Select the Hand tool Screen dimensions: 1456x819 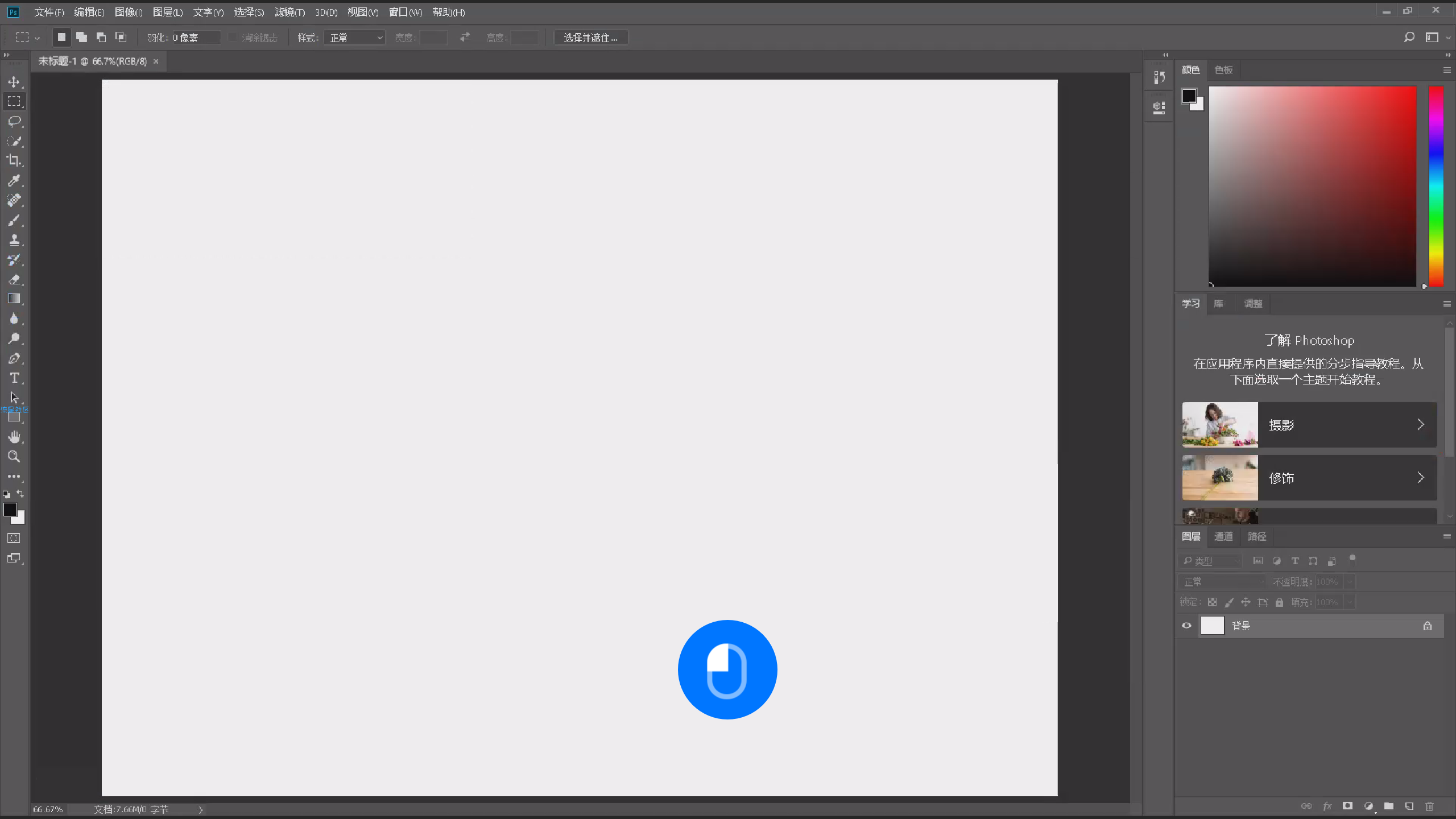(14, 437)
